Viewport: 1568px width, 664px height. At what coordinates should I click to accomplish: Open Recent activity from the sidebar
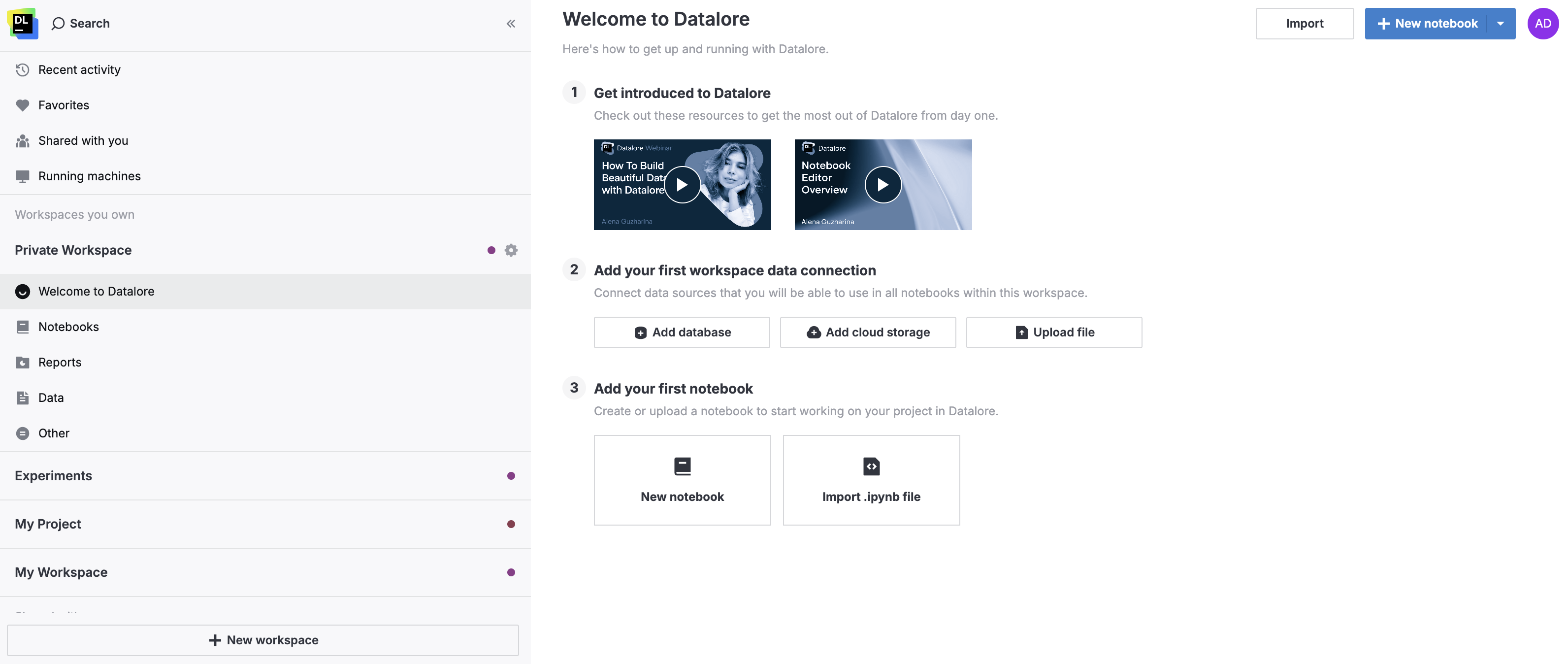pyautogui.click(x=79, y=69)
